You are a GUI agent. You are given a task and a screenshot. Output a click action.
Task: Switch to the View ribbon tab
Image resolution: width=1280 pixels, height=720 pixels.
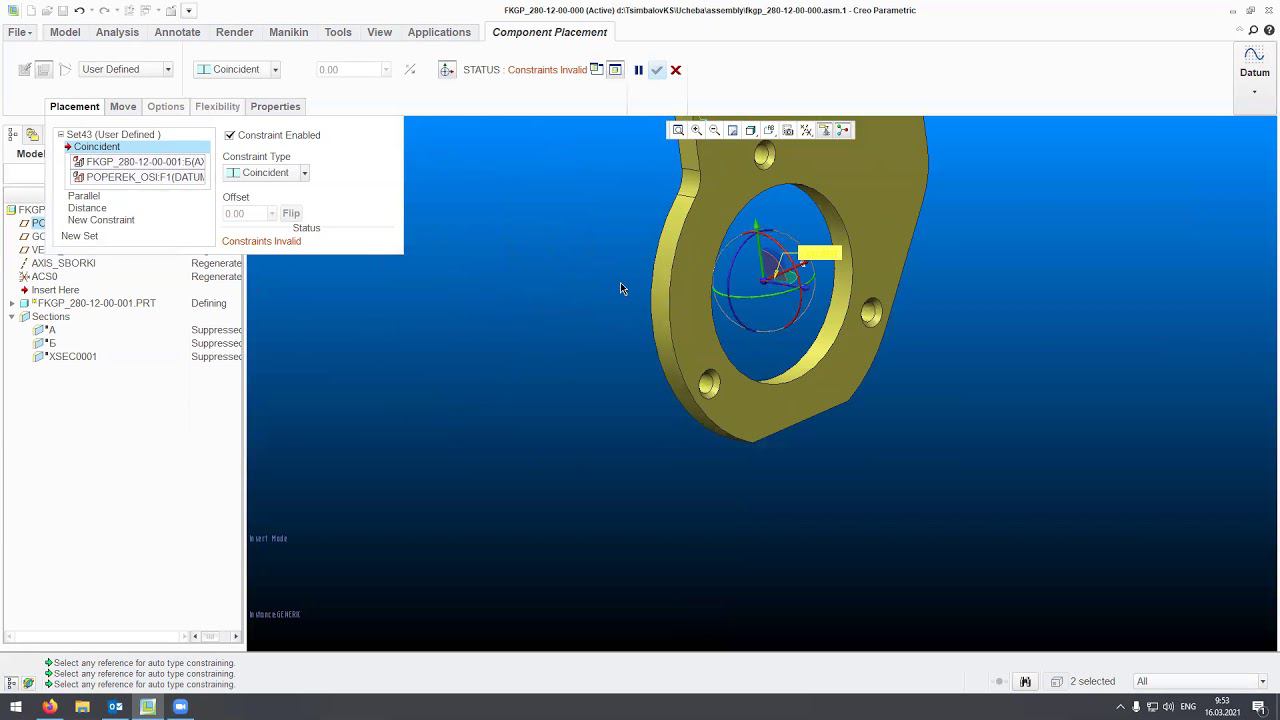pos(379,32)
